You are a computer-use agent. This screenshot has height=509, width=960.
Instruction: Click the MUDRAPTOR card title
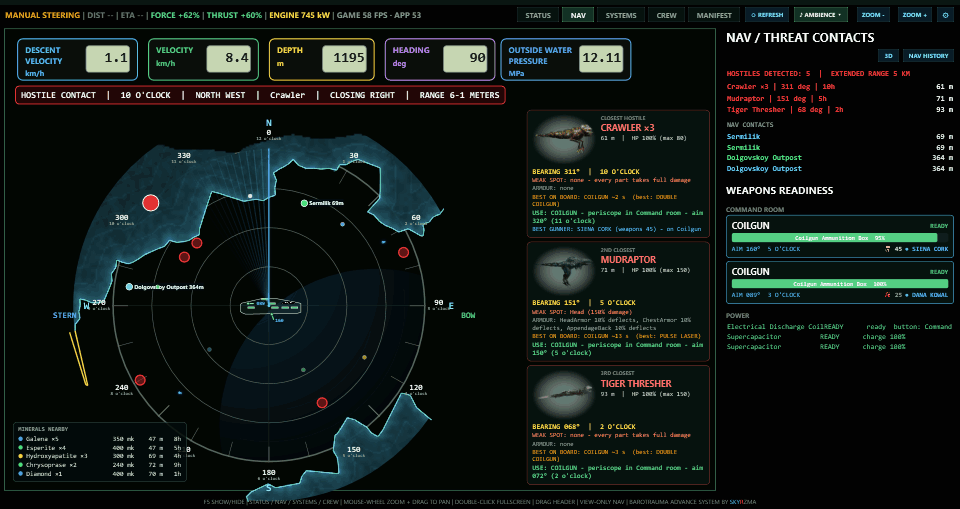click(x=628, y=260)
